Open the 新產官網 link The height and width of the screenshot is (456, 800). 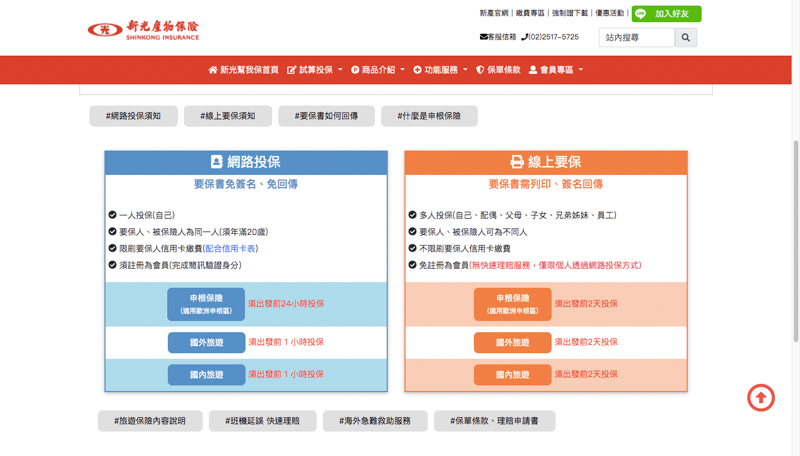point(493,13)
